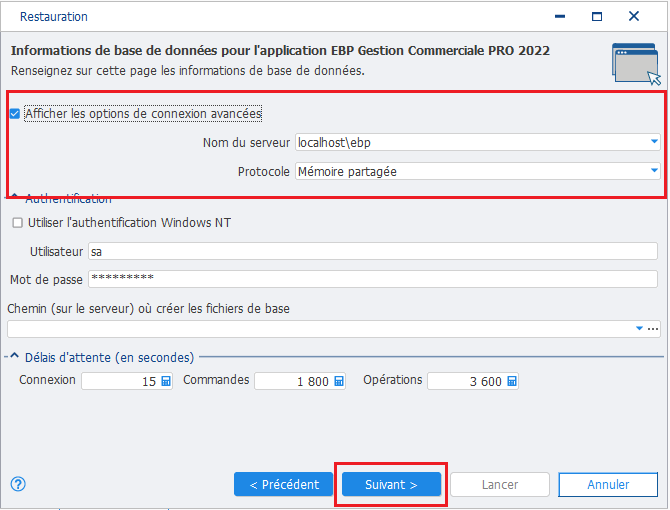Expand the database path dropdown arrow
670x510 pixels.
tap(639, 328)
